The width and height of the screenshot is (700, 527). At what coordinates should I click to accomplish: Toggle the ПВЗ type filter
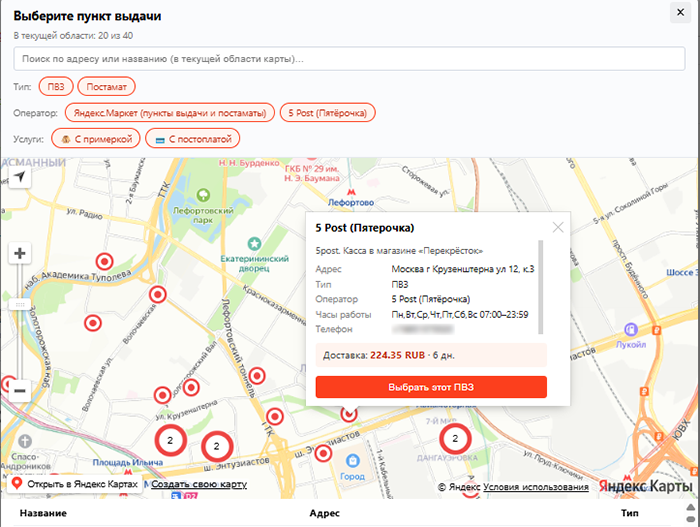[56, 87]
